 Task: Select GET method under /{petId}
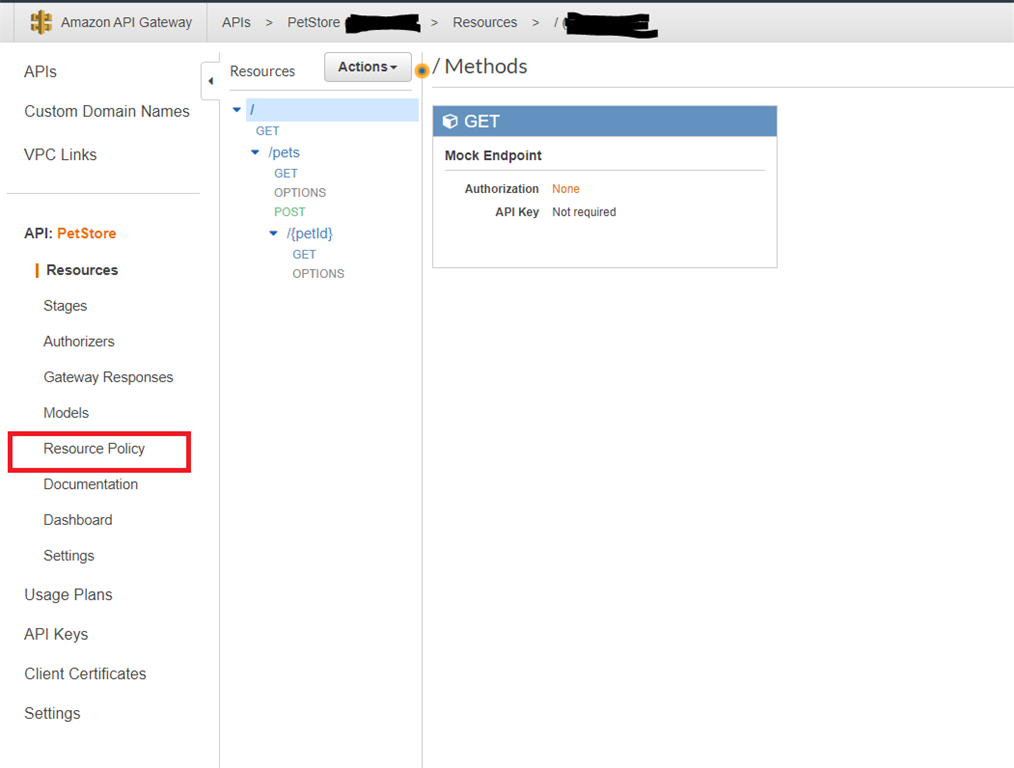(304, 254)
